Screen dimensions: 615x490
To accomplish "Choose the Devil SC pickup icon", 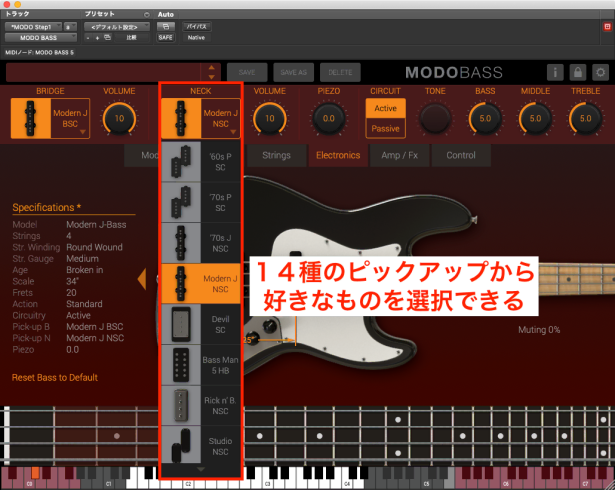I will coord(181,324).
